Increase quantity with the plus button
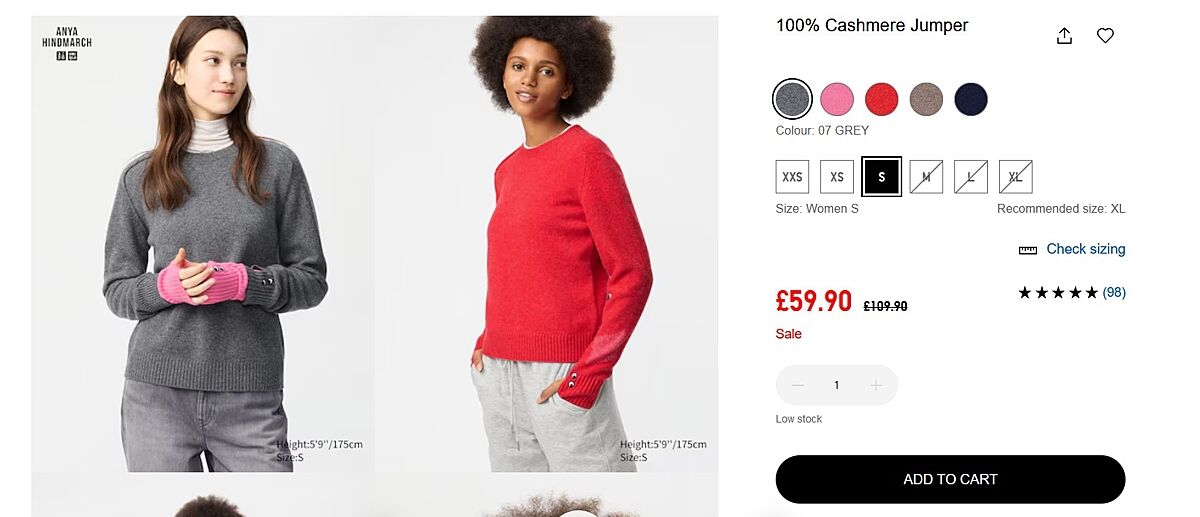Viewport: 1200px width, 517px height. [x=876, y=385]
